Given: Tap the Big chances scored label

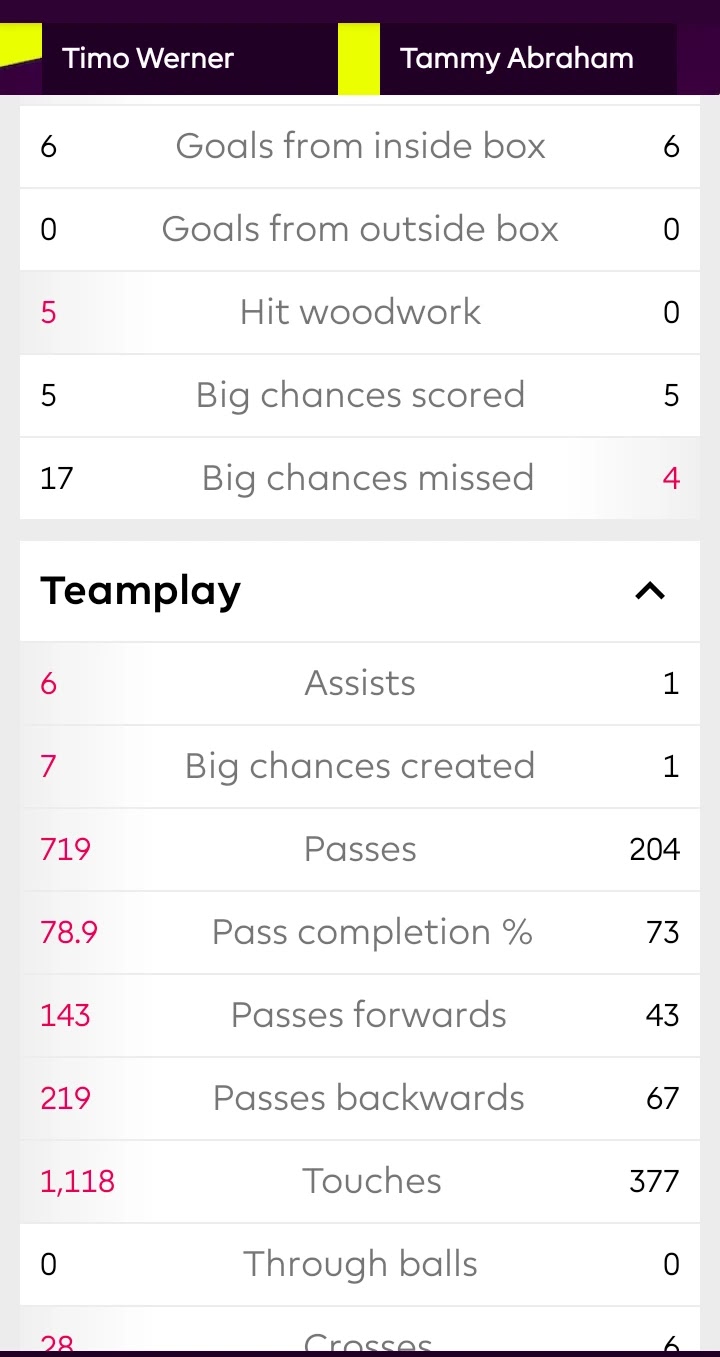Looking at the screenshot, I should point(360,396).
